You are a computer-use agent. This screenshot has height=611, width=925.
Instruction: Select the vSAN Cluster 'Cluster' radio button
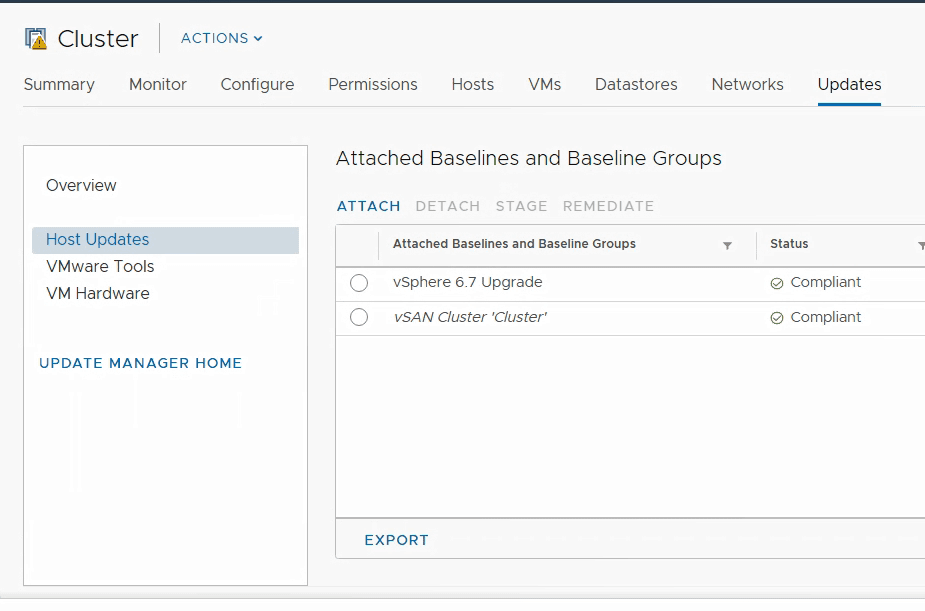point(359,317)
